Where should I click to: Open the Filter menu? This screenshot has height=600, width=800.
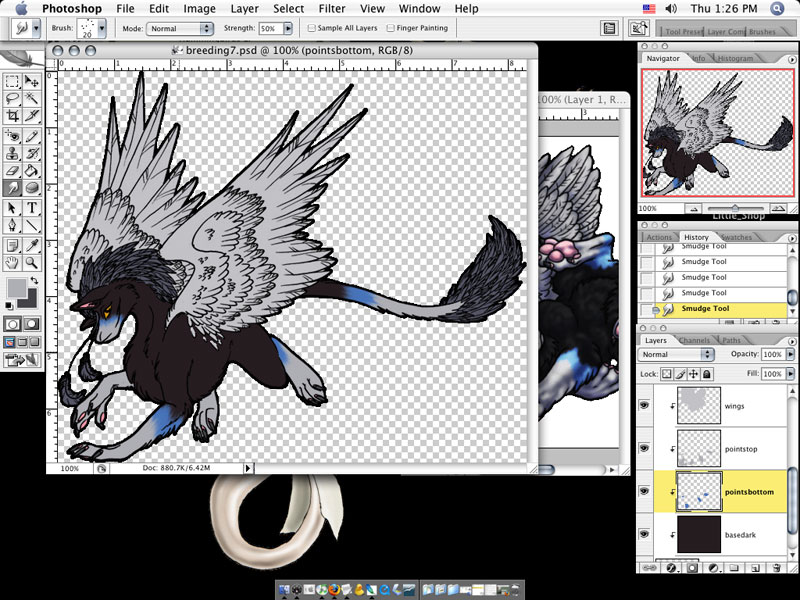(332, 9)
